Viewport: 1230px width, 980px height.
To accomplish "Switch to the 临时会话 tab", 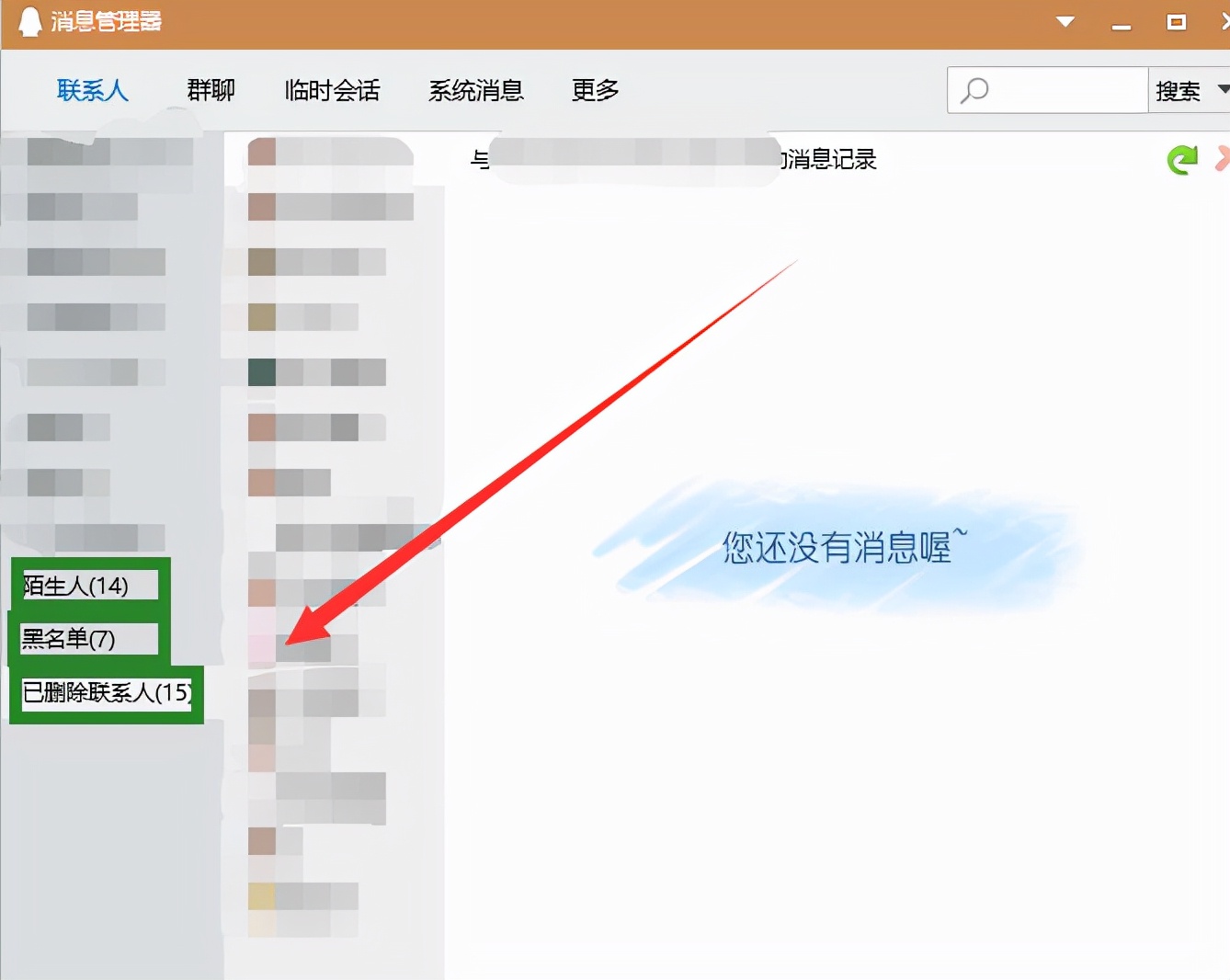I will click(331, 90).
